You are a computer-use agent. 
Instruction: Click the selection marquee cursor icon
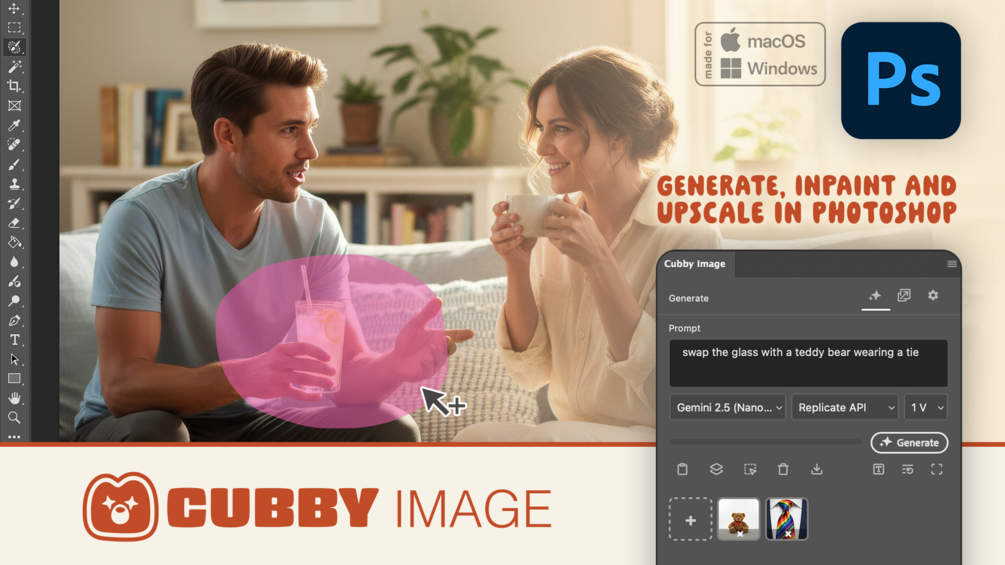[750, 469]
